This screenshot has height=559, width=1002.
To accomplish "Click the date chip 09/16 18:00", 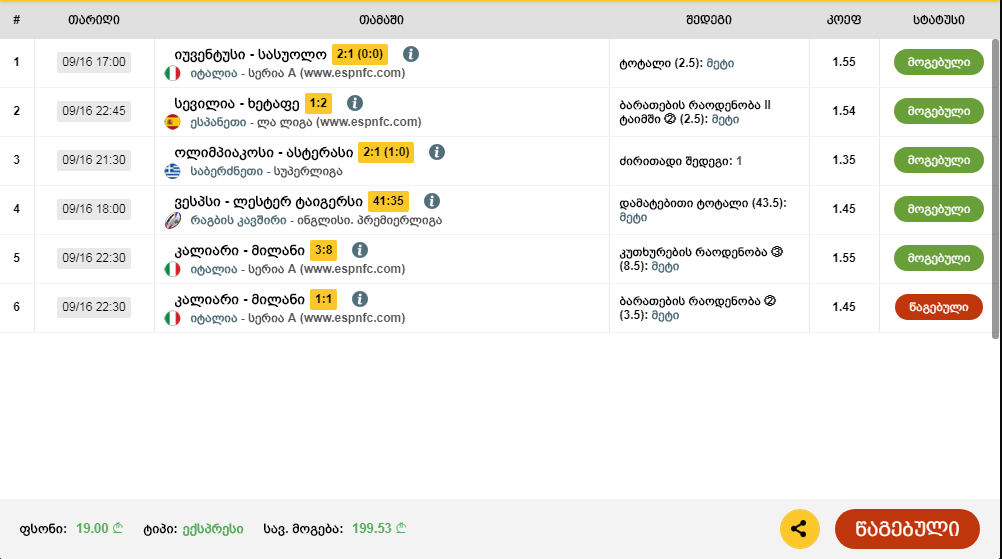I will point(94,209).
